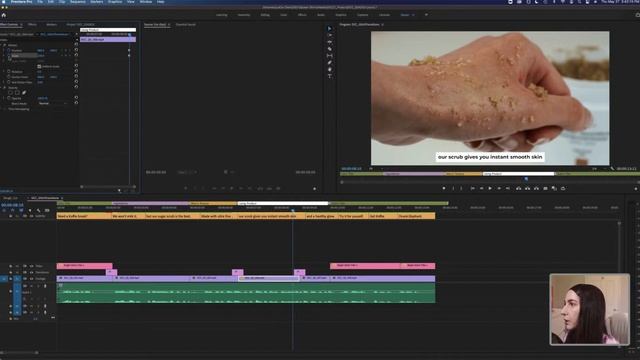This screenshot has width=640, height=360.
Task: Toggle the Scale animation stopwatch
Action: tap(9, 56)
